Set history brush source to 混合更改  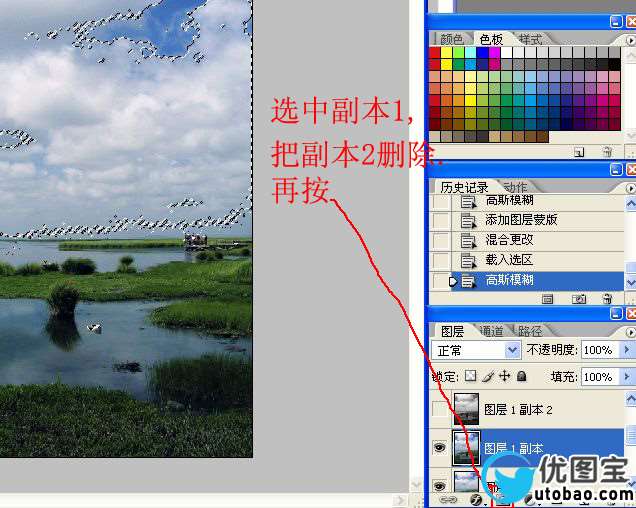tap(440, 240)
